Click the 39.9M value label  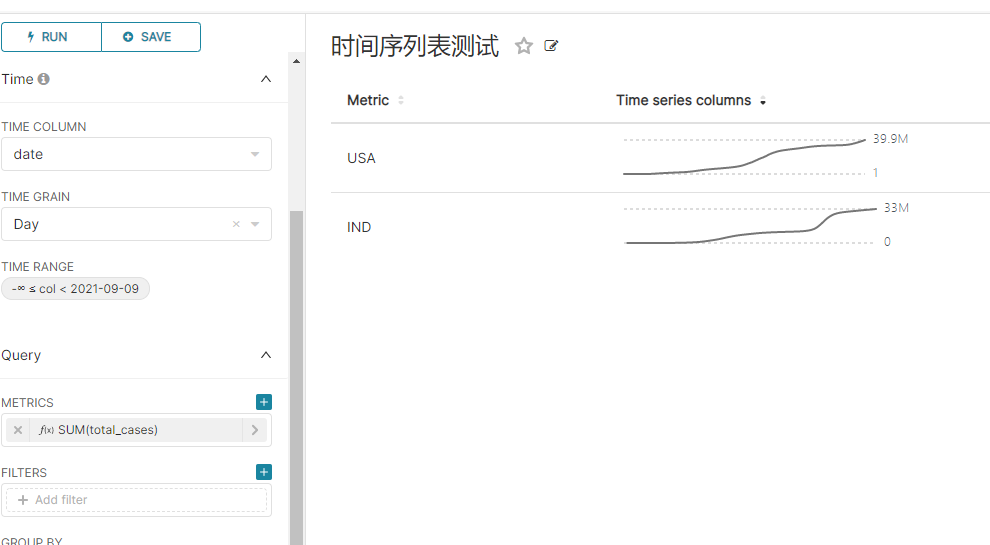[890, 139]
